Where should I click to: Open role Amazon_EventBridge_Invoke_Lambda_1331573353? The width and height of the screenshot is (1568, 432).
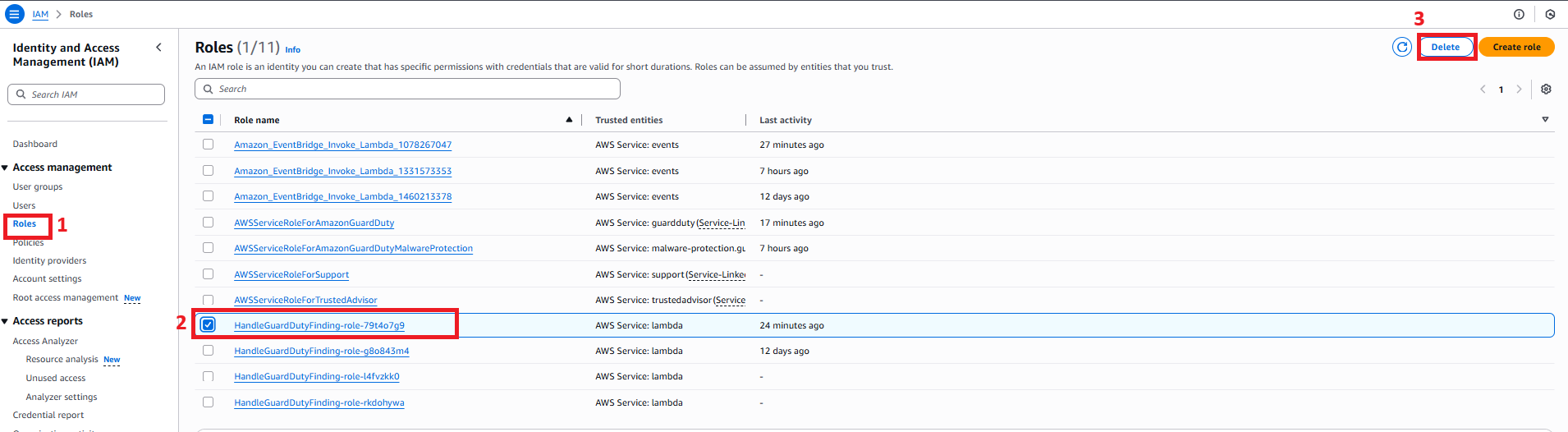point(342,171)
